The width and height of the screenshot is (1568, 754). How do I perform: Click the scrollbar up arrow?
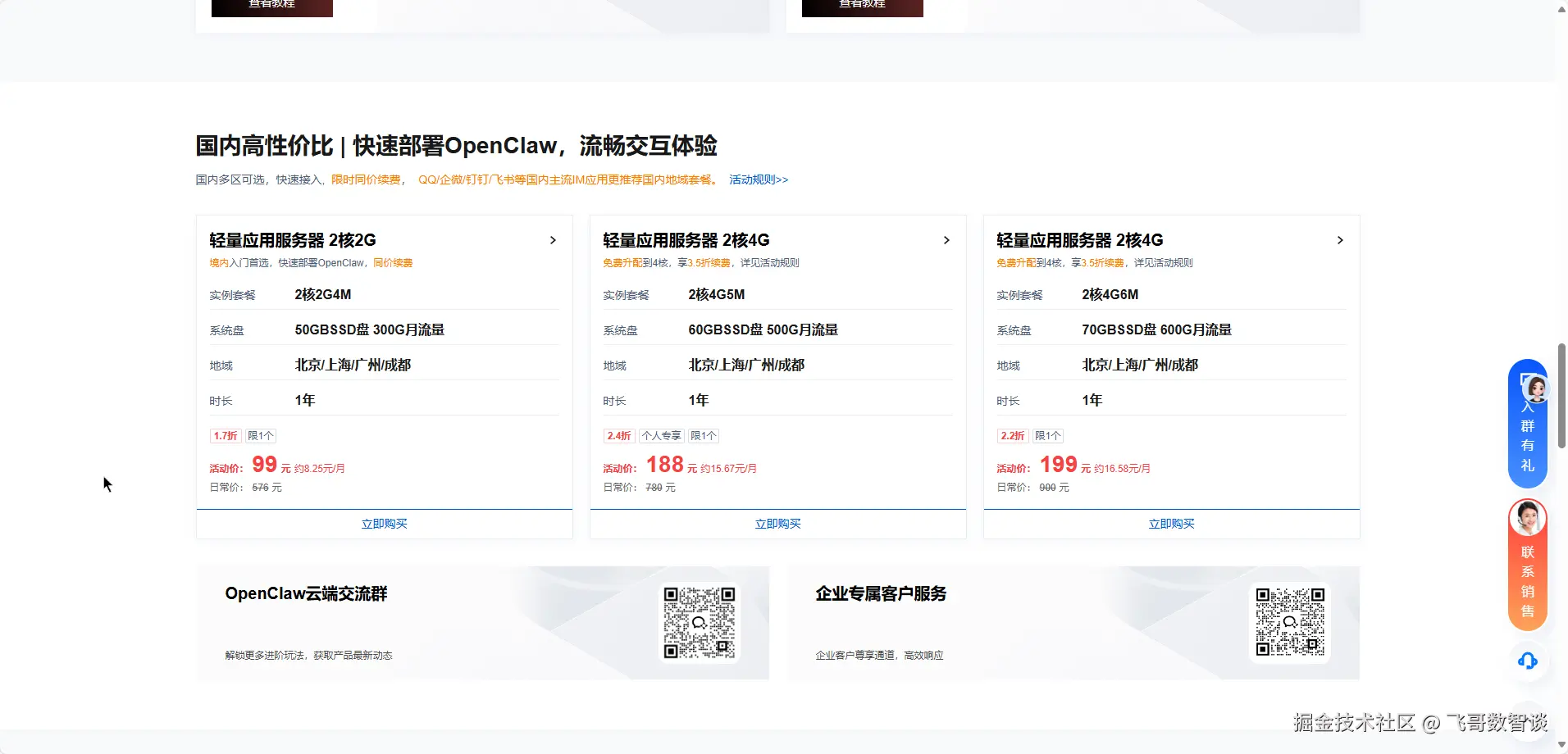click(1561, 9)
